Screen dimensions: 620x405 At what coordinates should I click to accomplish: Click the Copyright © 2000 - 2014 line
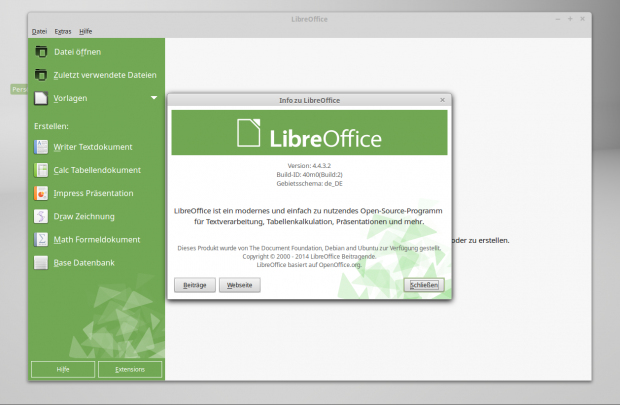point(309,256)
